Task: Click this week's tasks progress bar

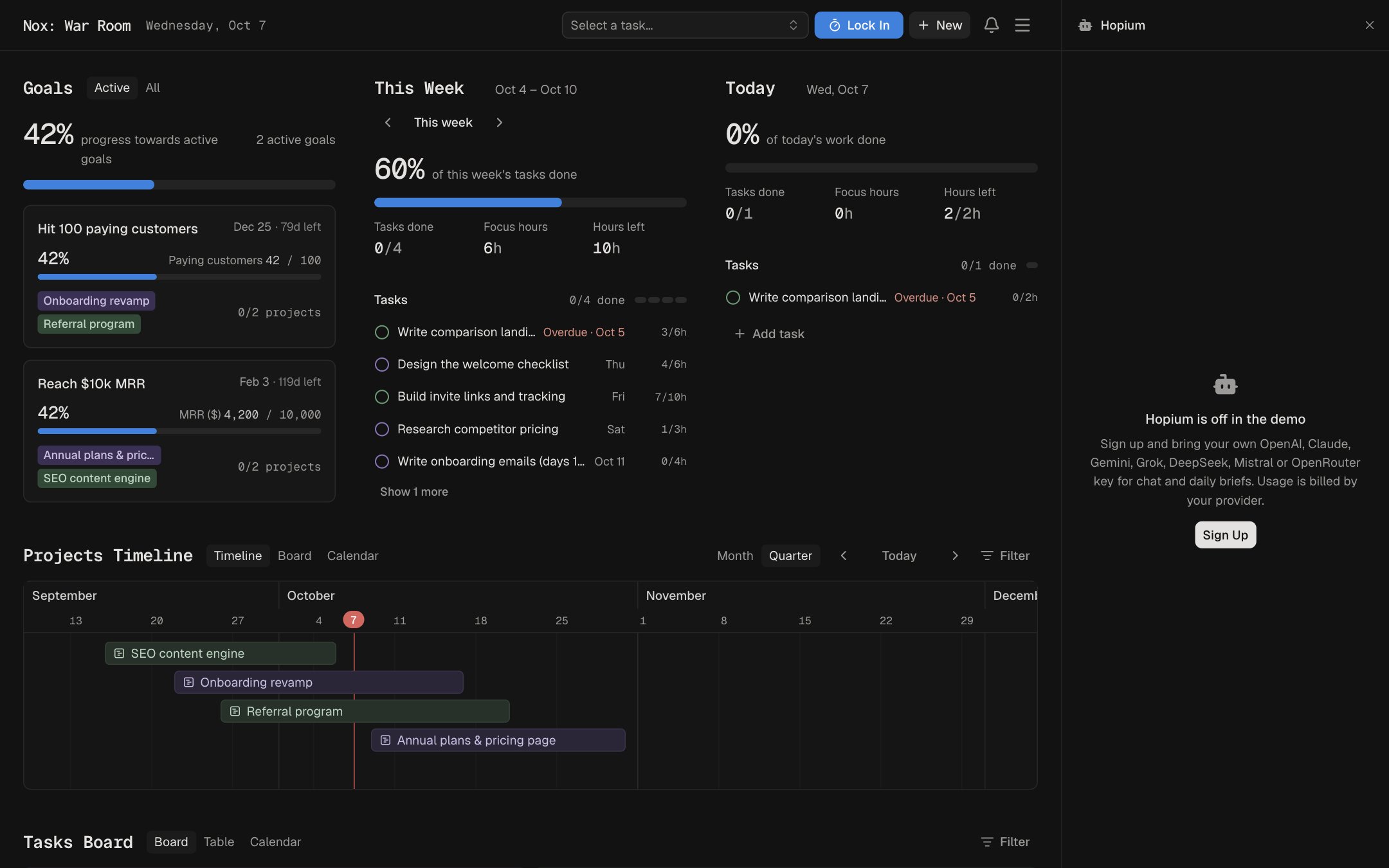Action: click(x=530, y=203)
